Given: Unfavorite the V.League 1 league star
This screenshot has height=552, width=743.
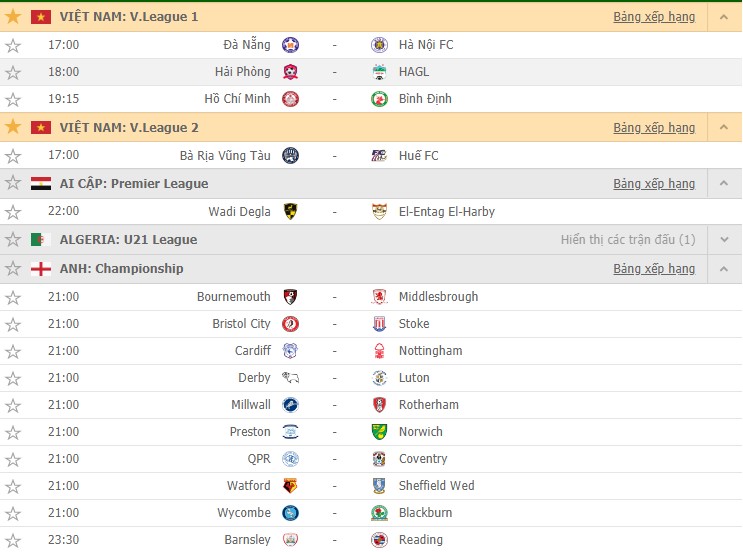Looking at the screenshot, I should [13, 17].
